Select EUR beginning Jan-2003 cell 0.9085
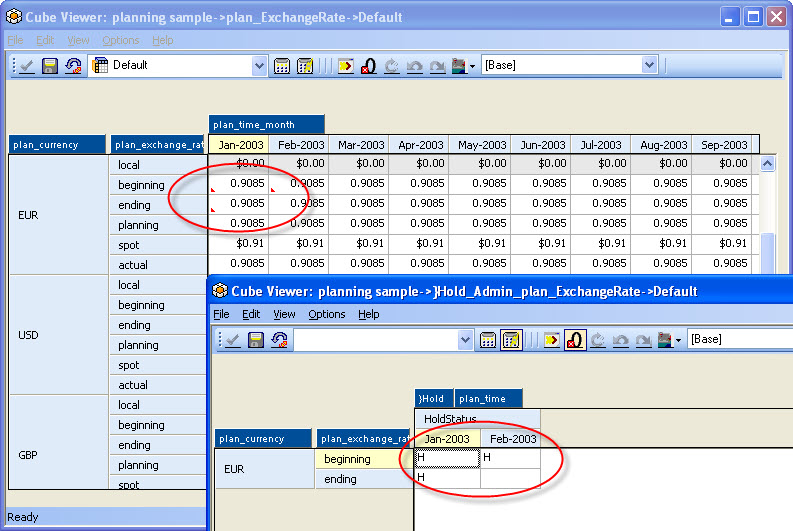 tap(239, 184)
